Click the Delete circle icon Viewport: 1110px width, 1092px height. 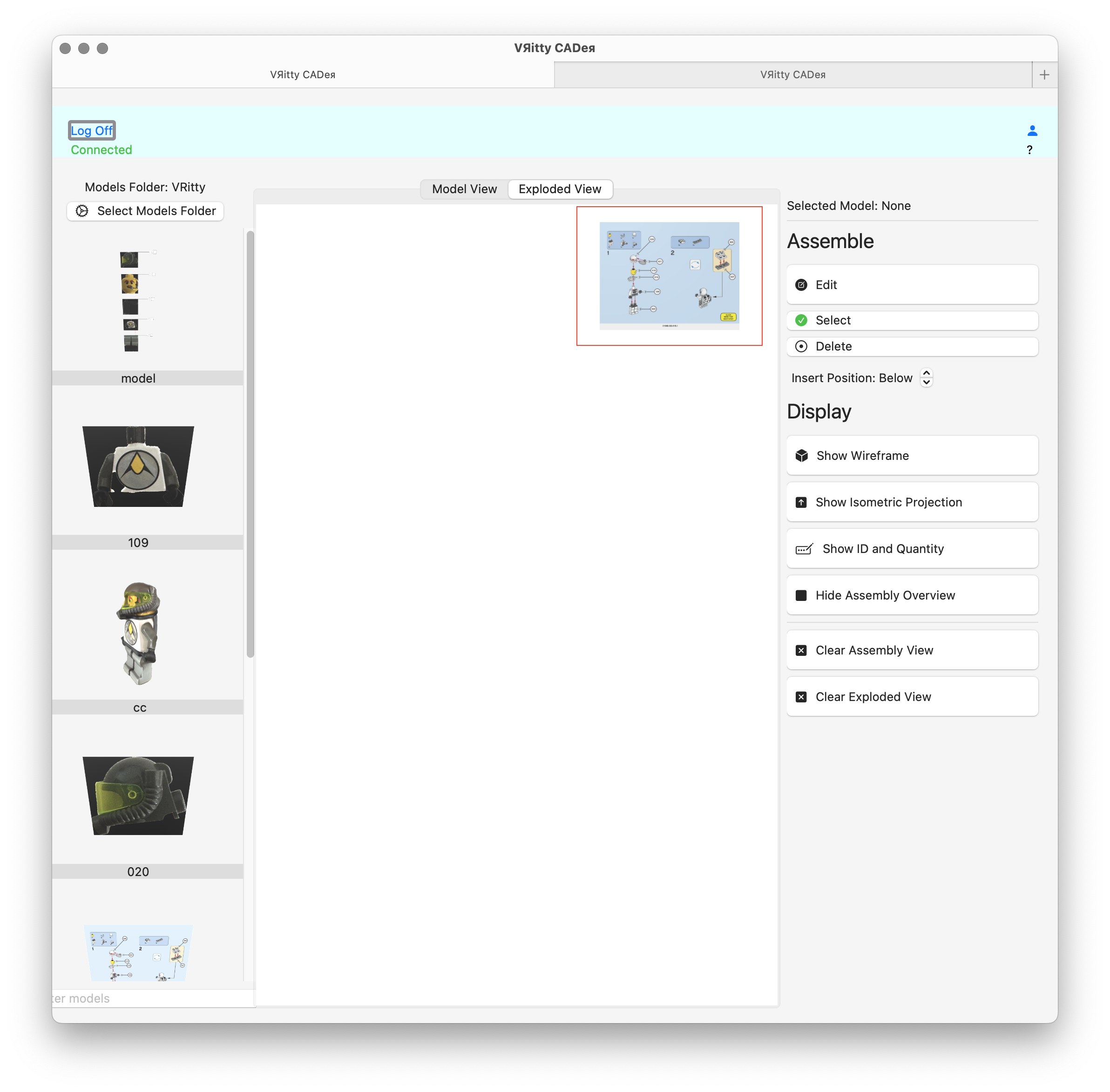point(801,346)
